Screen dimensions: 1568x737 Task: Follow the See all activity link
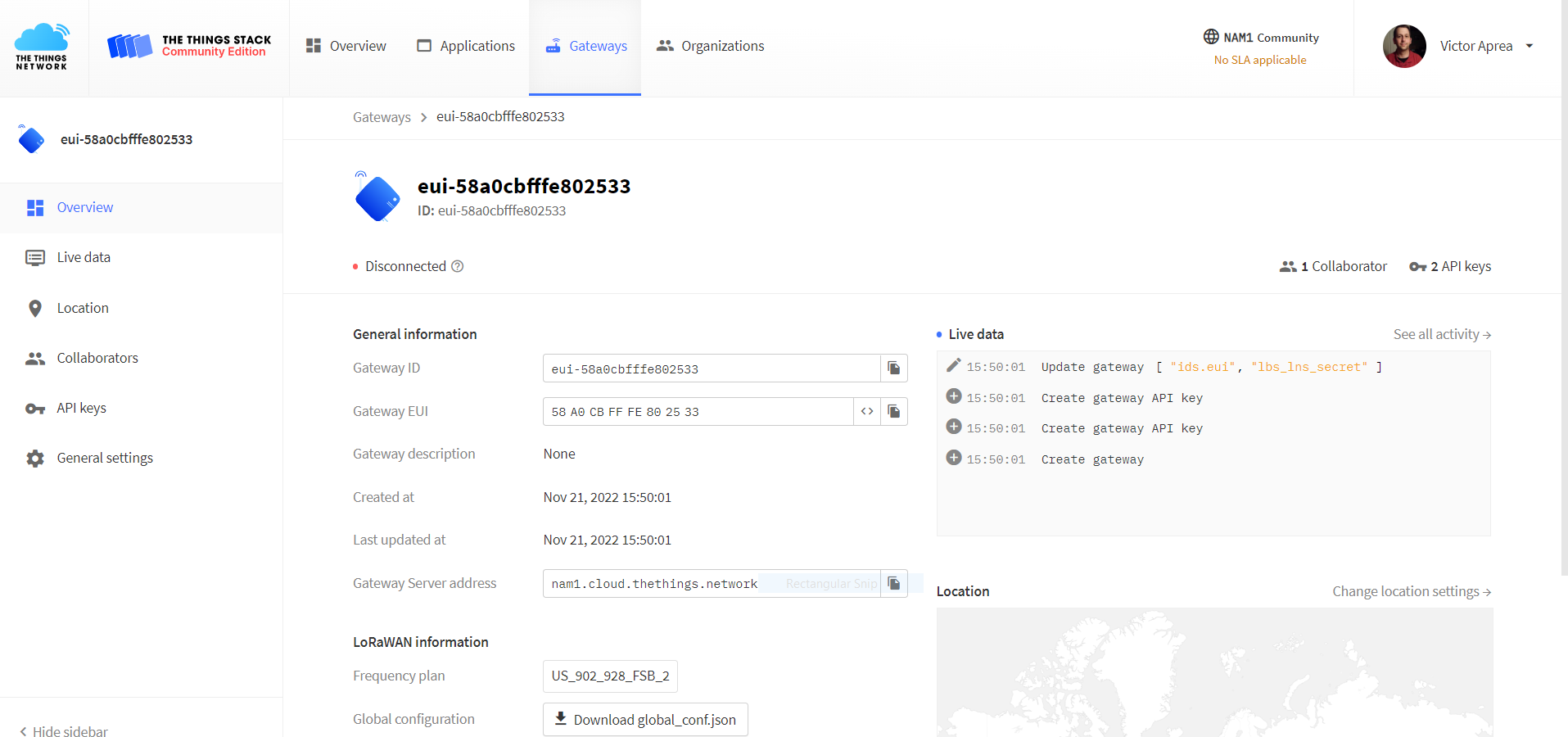[x=1441, y=334]
